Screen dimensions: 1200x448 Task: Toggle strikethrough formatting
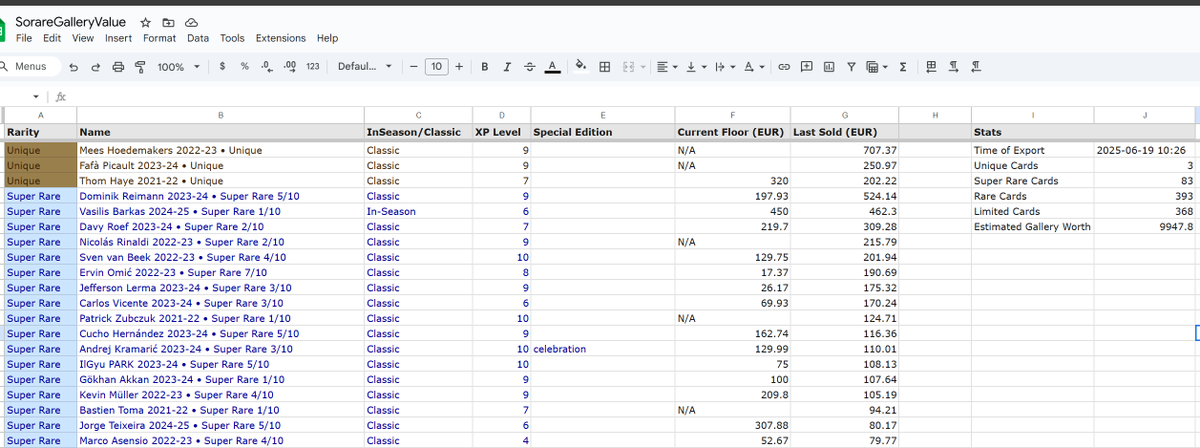529,67
